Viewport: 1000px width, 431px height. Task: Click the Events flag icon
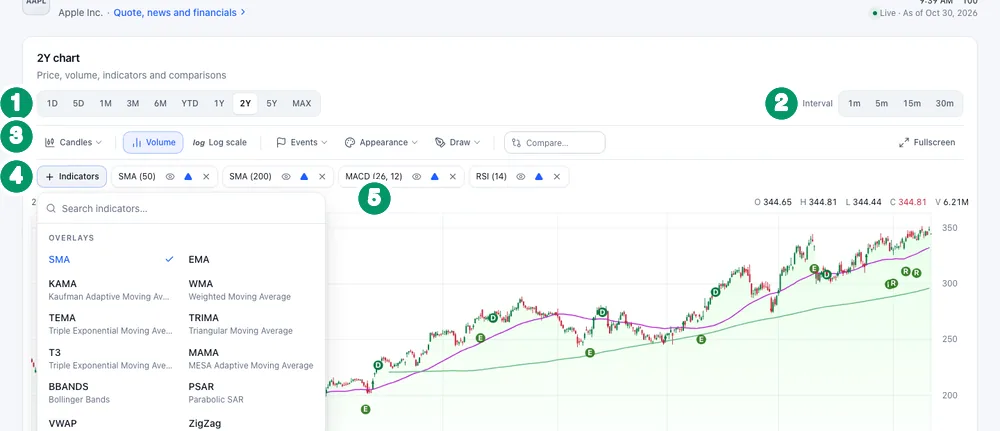281,143
